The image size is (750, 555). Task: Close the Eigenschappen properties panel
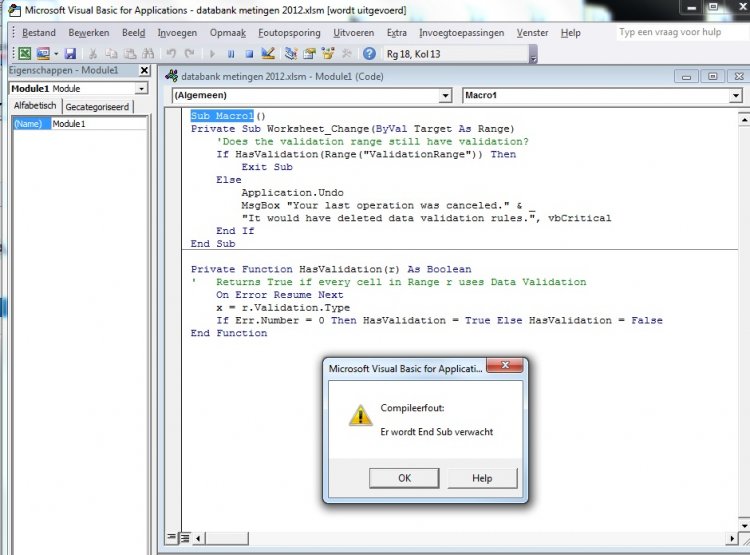(x=144, y=71)
